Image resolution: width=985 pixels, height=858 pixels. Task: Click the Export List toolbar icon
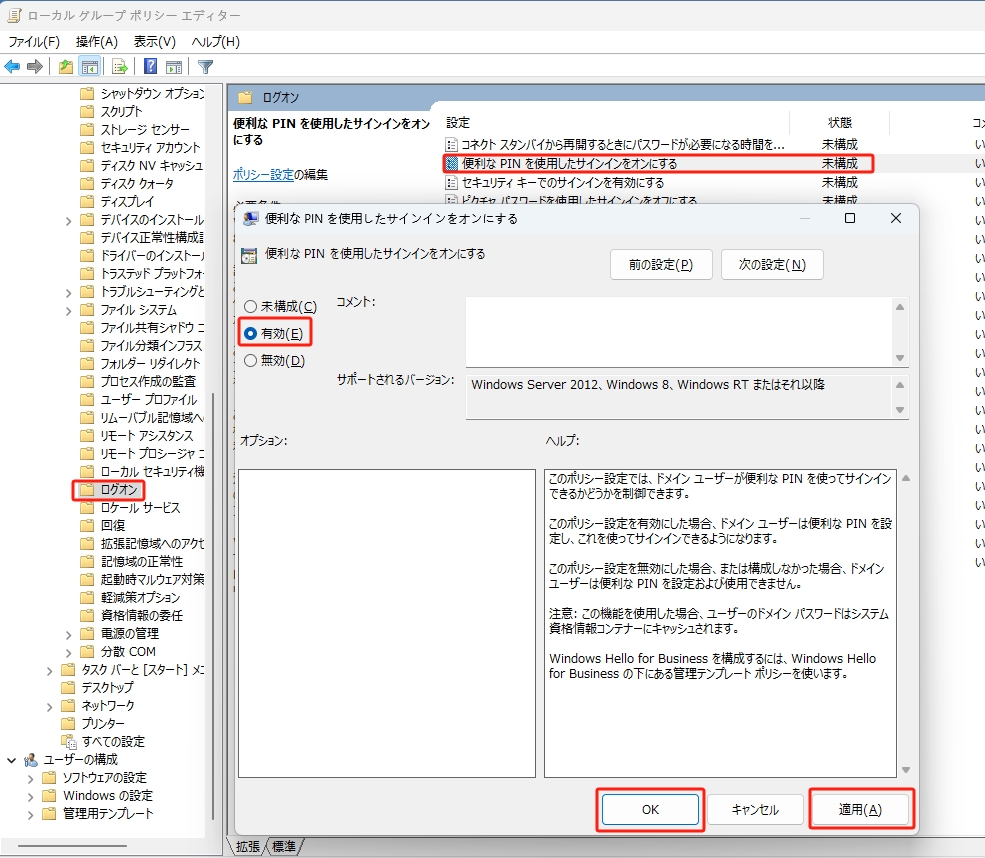pos(120,67)
